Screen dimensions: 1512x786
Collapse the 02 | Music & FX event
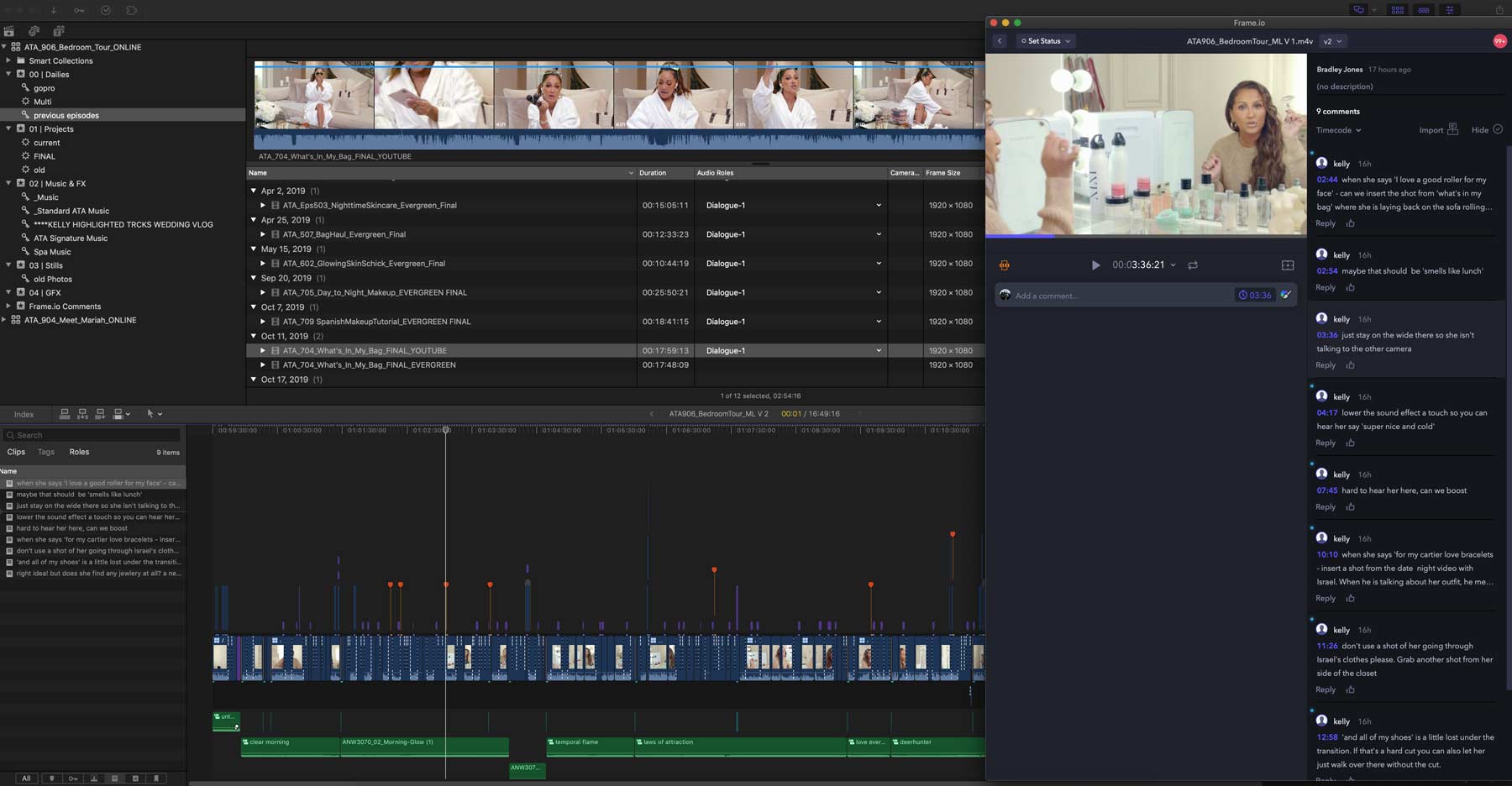coord(8,183)
